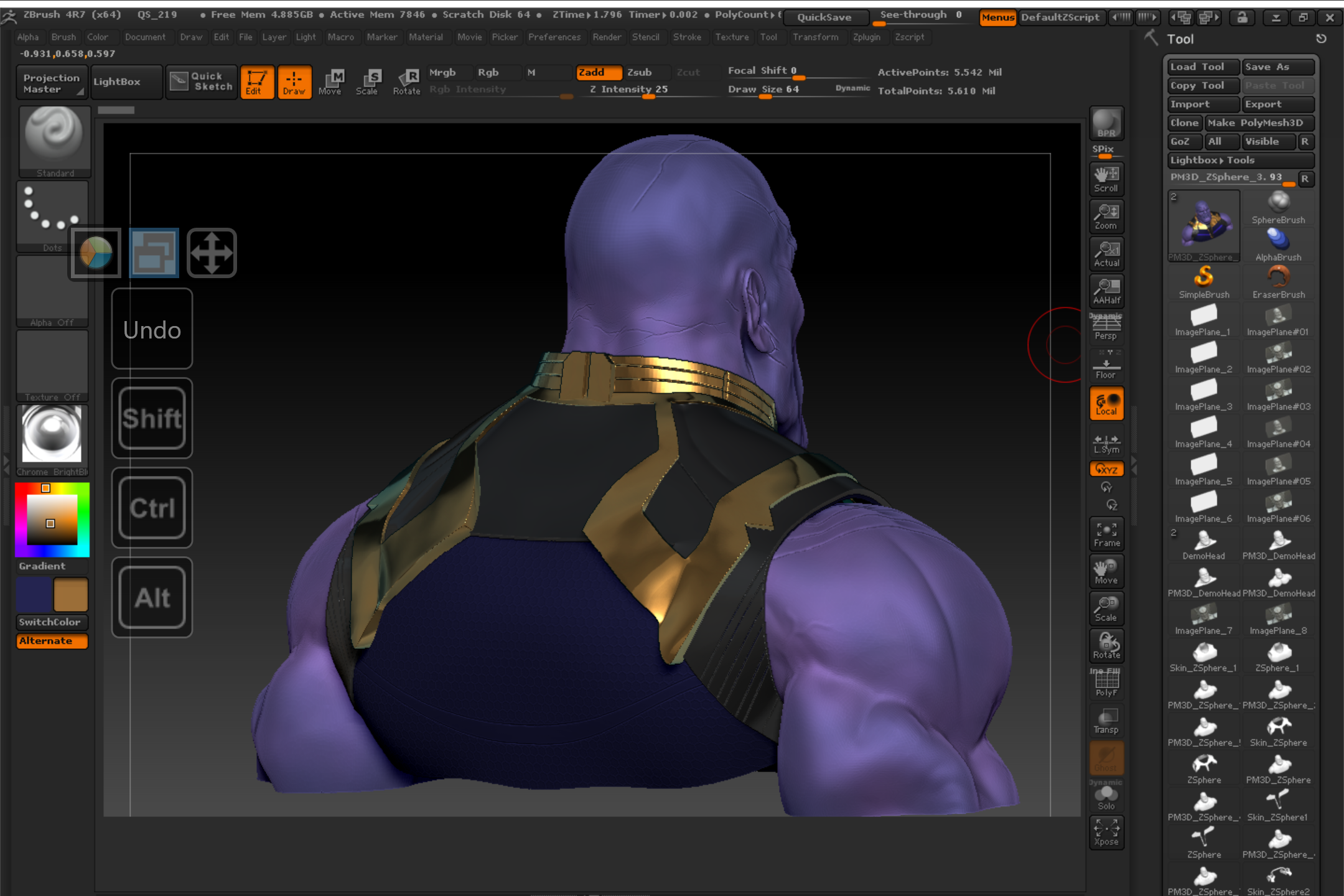Screen dimensions: 1344x896
Task: Open the Transform menu
Action: (x=815, y=37)
